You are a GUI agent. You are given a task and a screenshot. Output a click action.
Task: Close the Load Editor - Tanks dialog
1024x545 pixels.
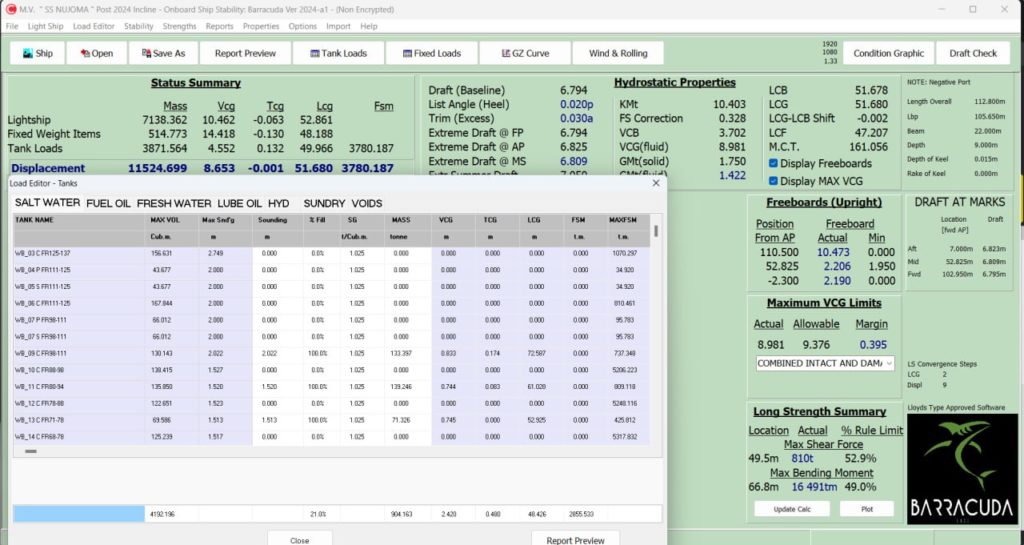(x=656, y=183)
